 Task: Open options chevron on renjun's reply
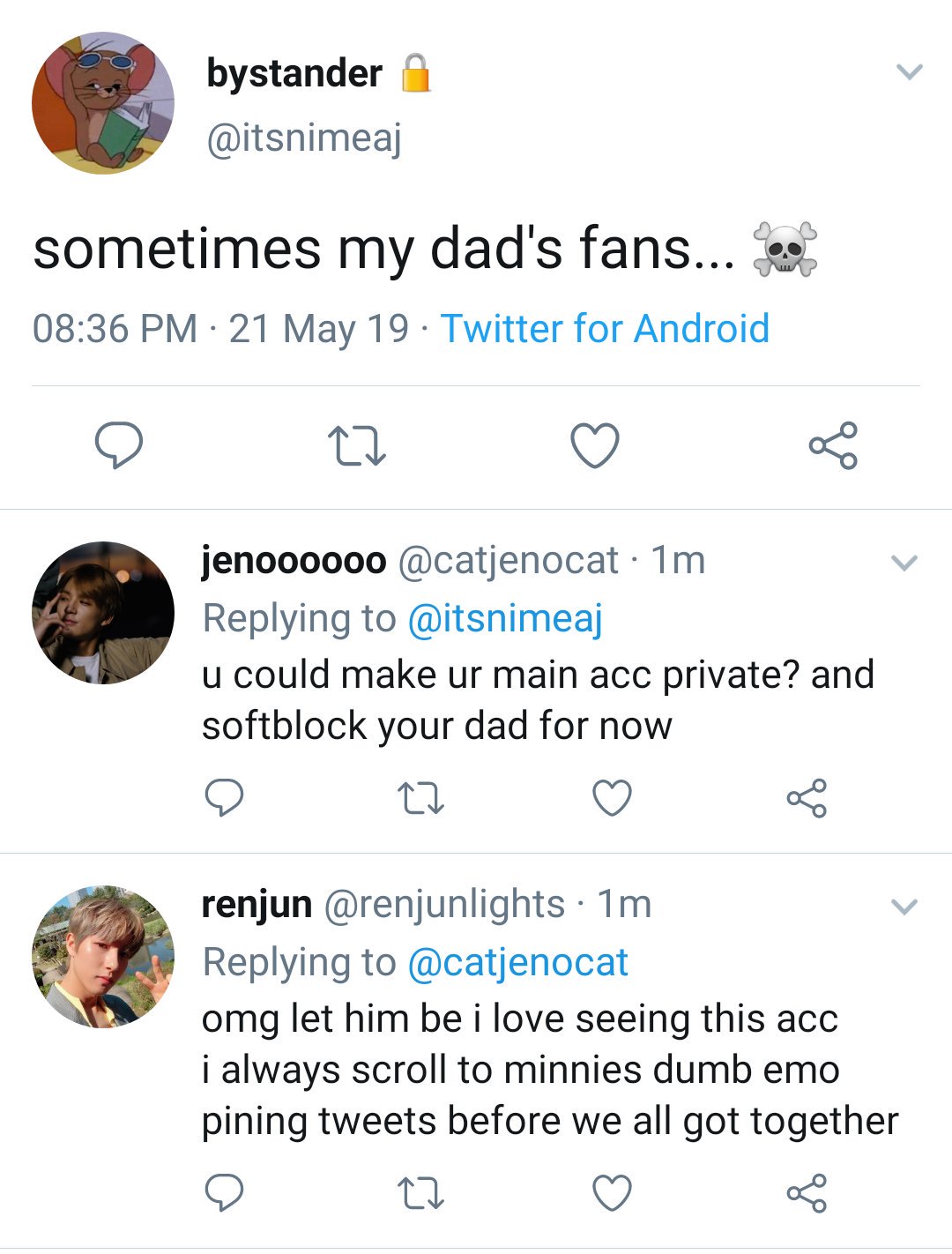click(905, 907)
